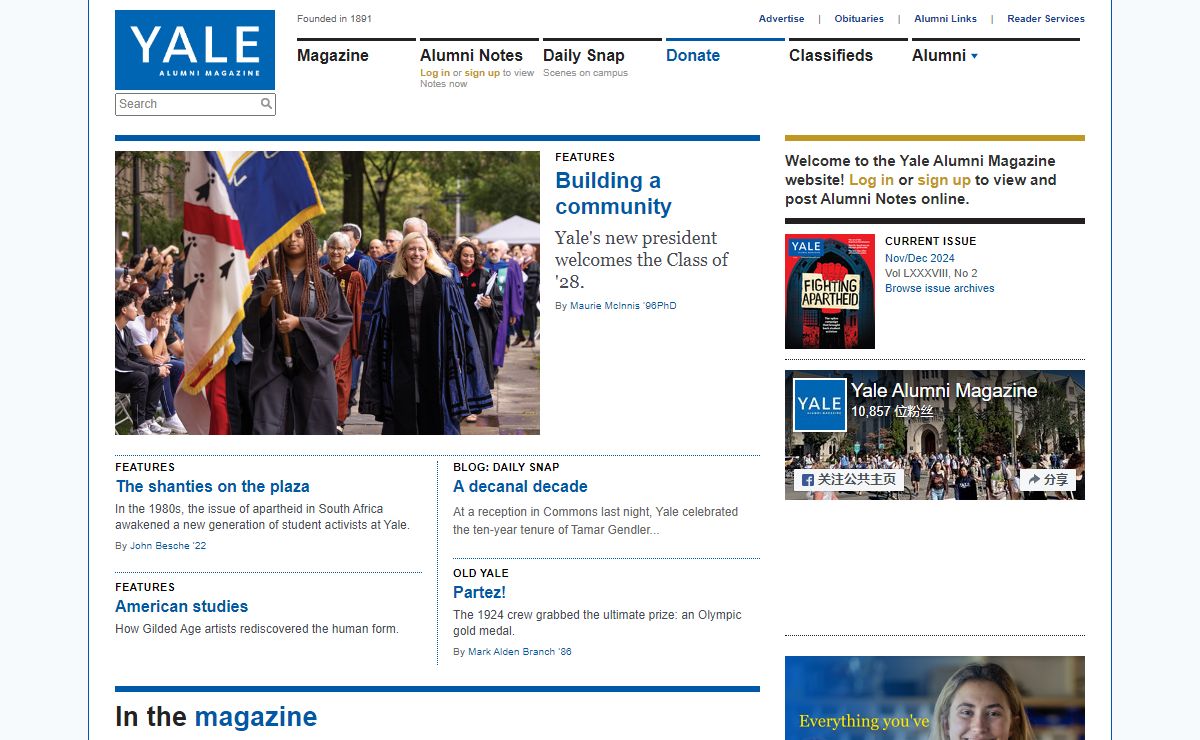Click the Yale logo in Facebook widget

[820, 405]
